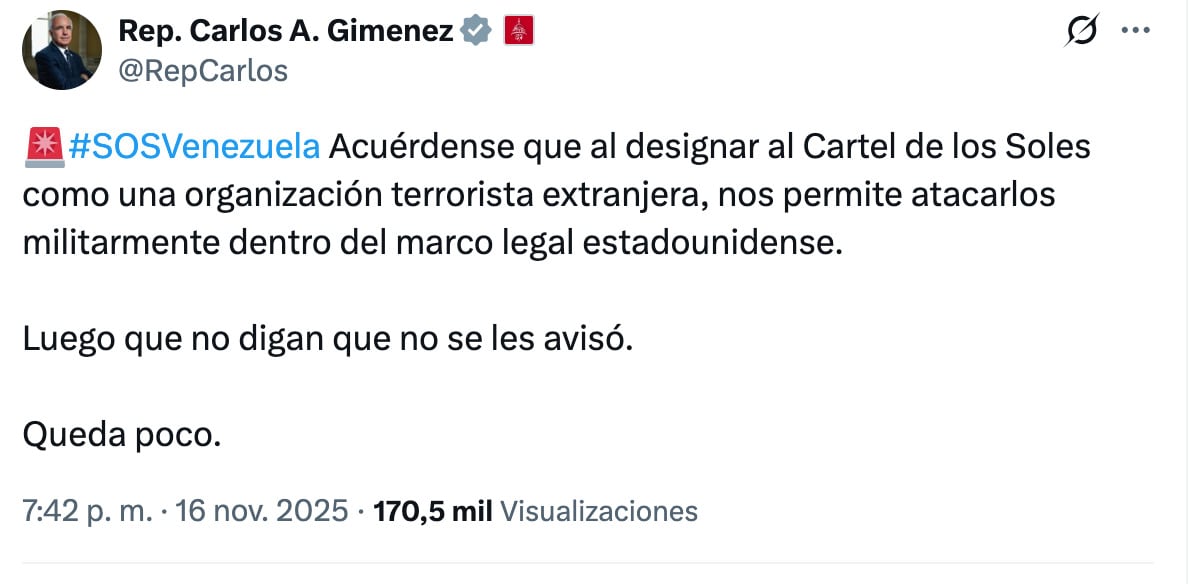1190x584 pixels.
Task: Click the text Queda poco.
Action: click(x=121, y=435)
